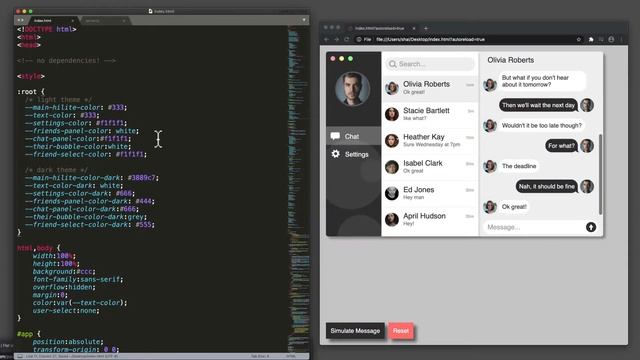Click the 'Ok great!' message bubble
640x360 pixels.
514,207
